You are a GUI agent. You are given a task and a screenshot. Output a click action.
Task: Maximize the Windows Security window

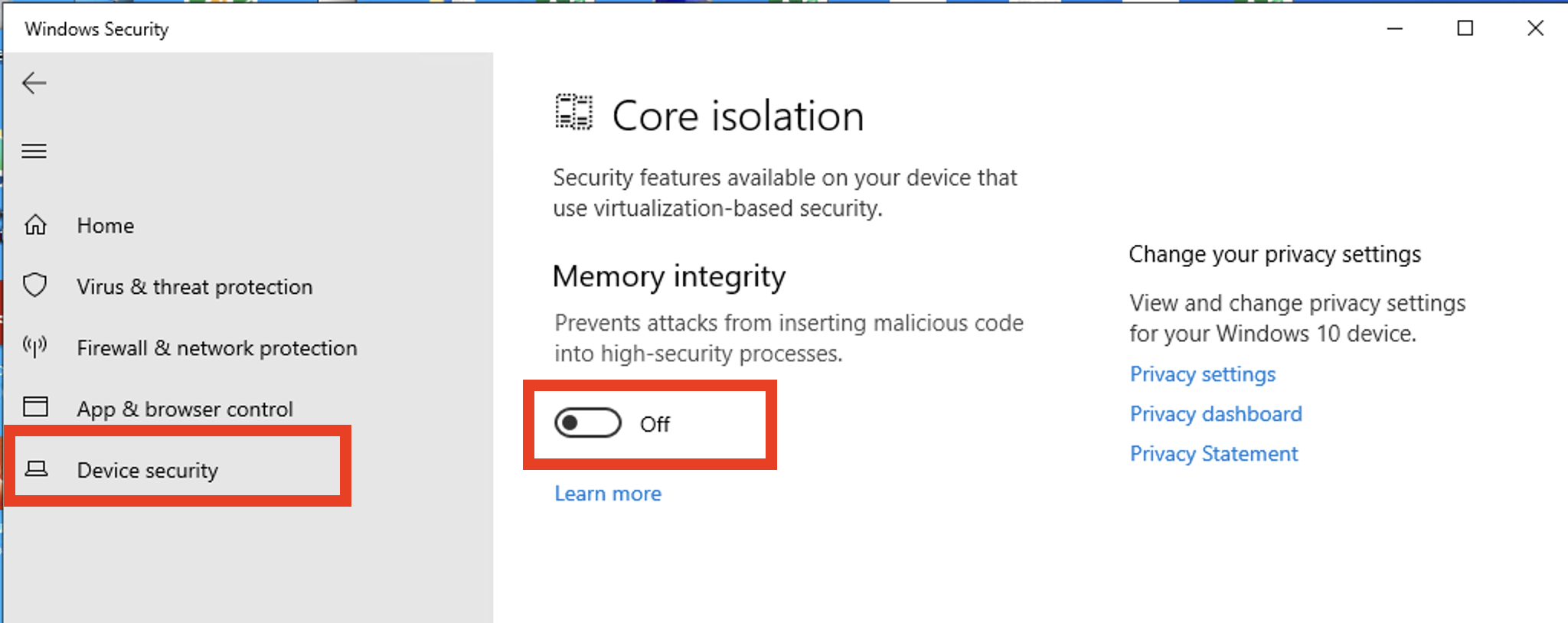click(x=1465, y=29)
